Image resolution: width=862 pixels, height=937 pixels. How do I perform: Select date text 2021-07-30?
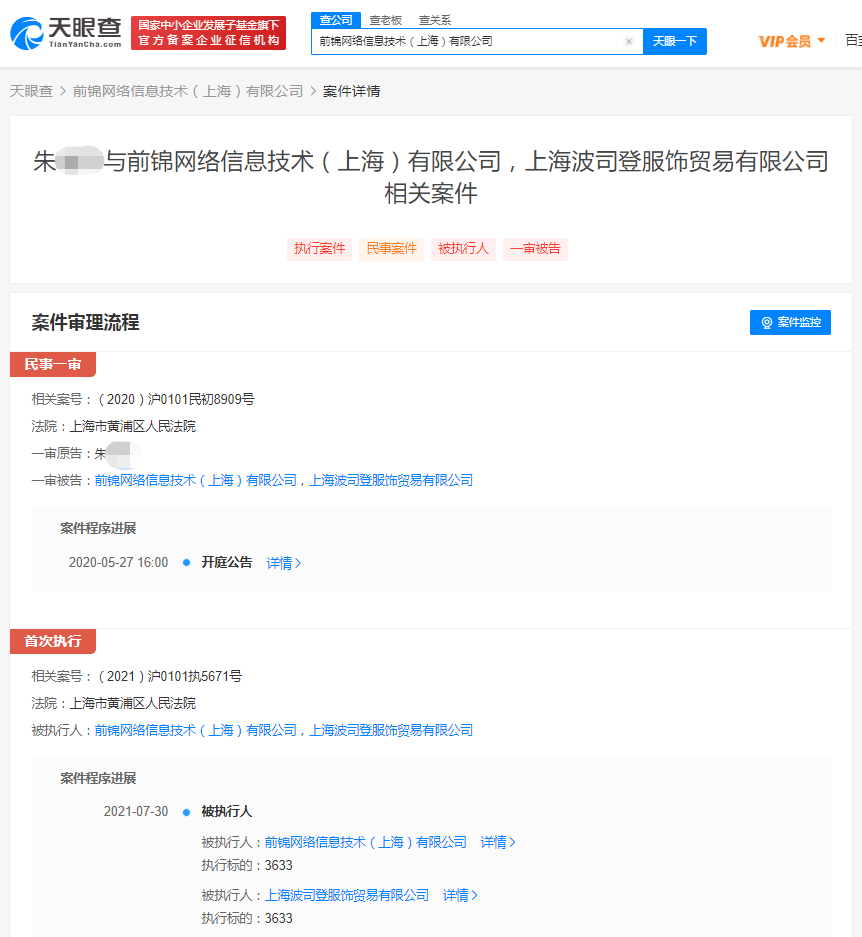pyautogui.click(x=136, y=812)
